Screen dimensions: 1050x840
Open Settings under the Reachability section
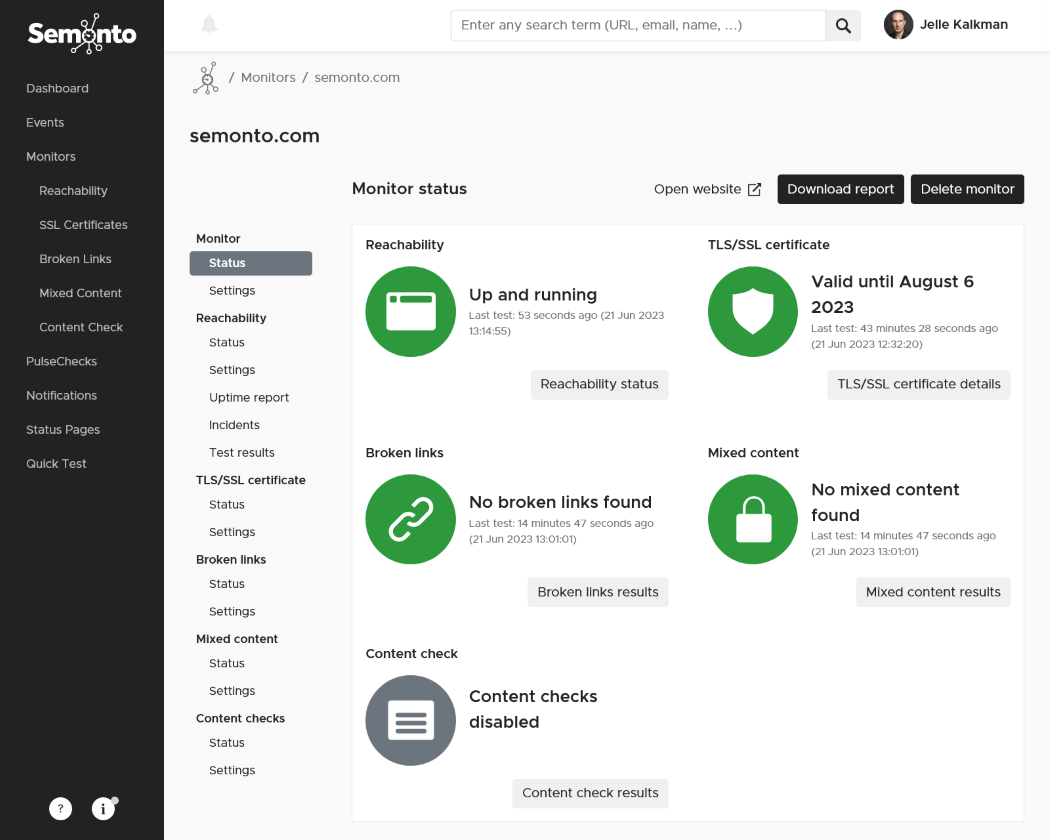[232, 370]
